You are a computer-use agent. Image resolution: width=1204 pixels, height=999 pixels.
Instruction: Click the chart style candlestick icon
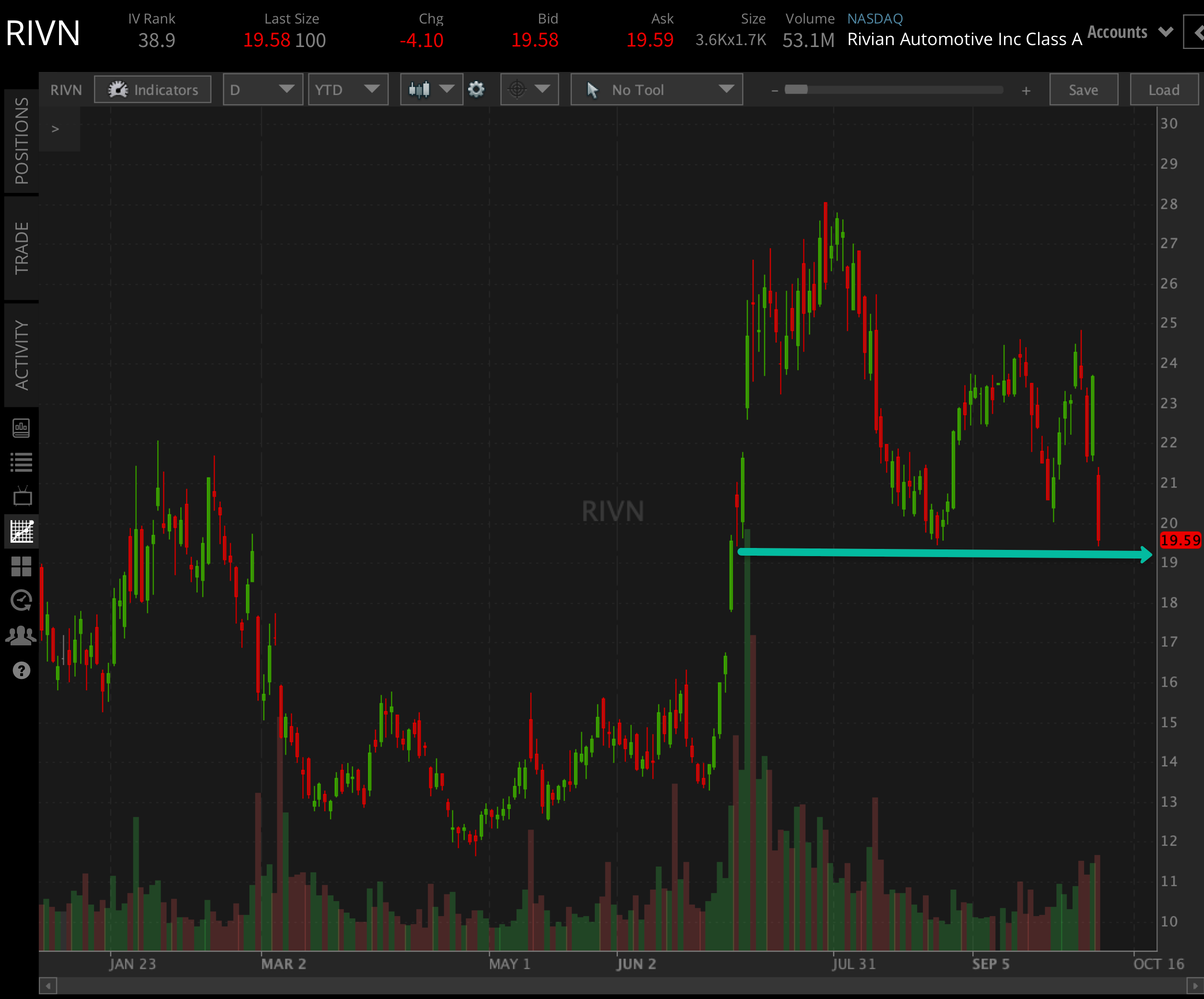tap(420, 89)
